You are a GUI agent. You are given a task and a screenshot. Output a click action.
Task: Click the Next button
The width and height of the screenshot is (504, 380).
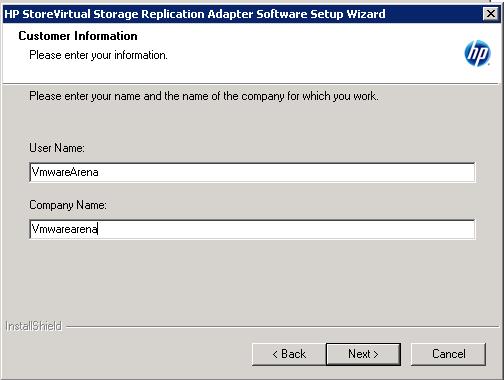coord(363,354)
